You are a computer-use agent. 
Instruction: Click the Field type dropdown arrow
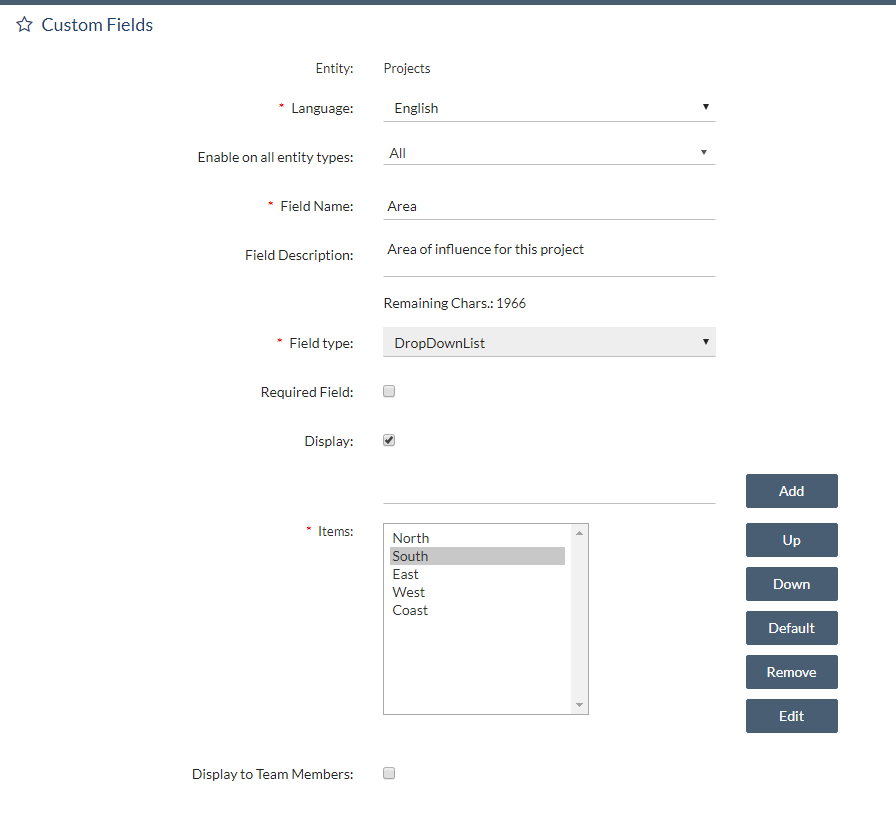tap(706, 342)
